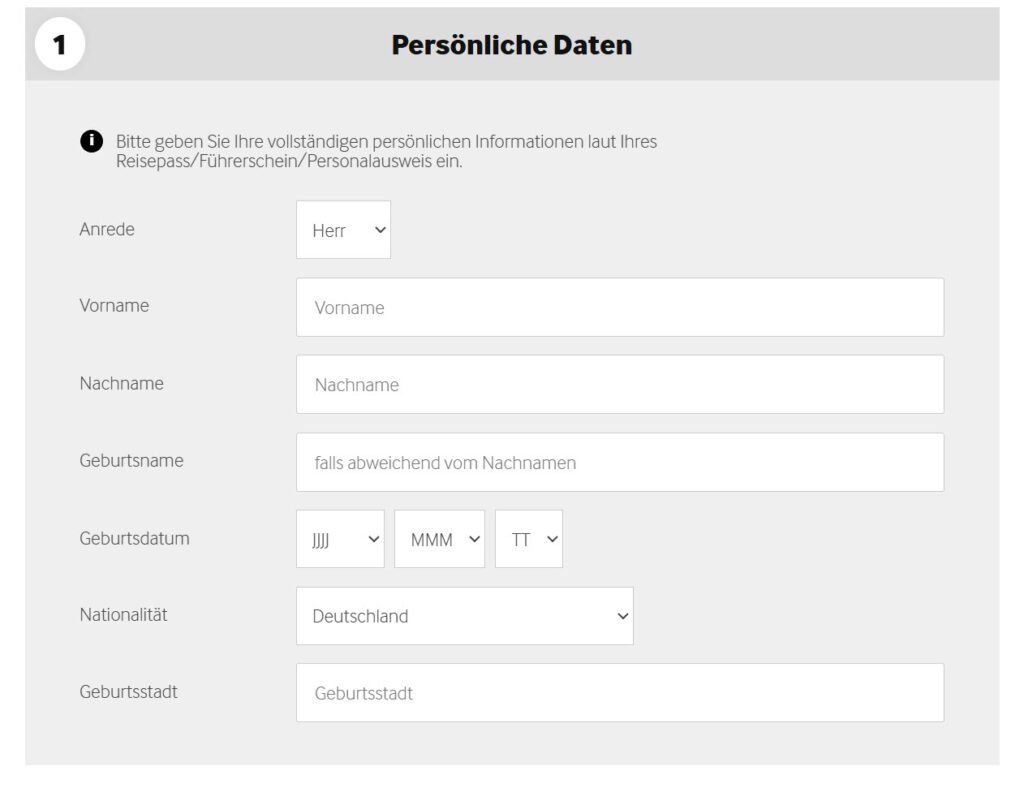This screenshot has width=1024, height=788.
Task: Click the Geburtsname field label
Action: [x=131, y=460]
